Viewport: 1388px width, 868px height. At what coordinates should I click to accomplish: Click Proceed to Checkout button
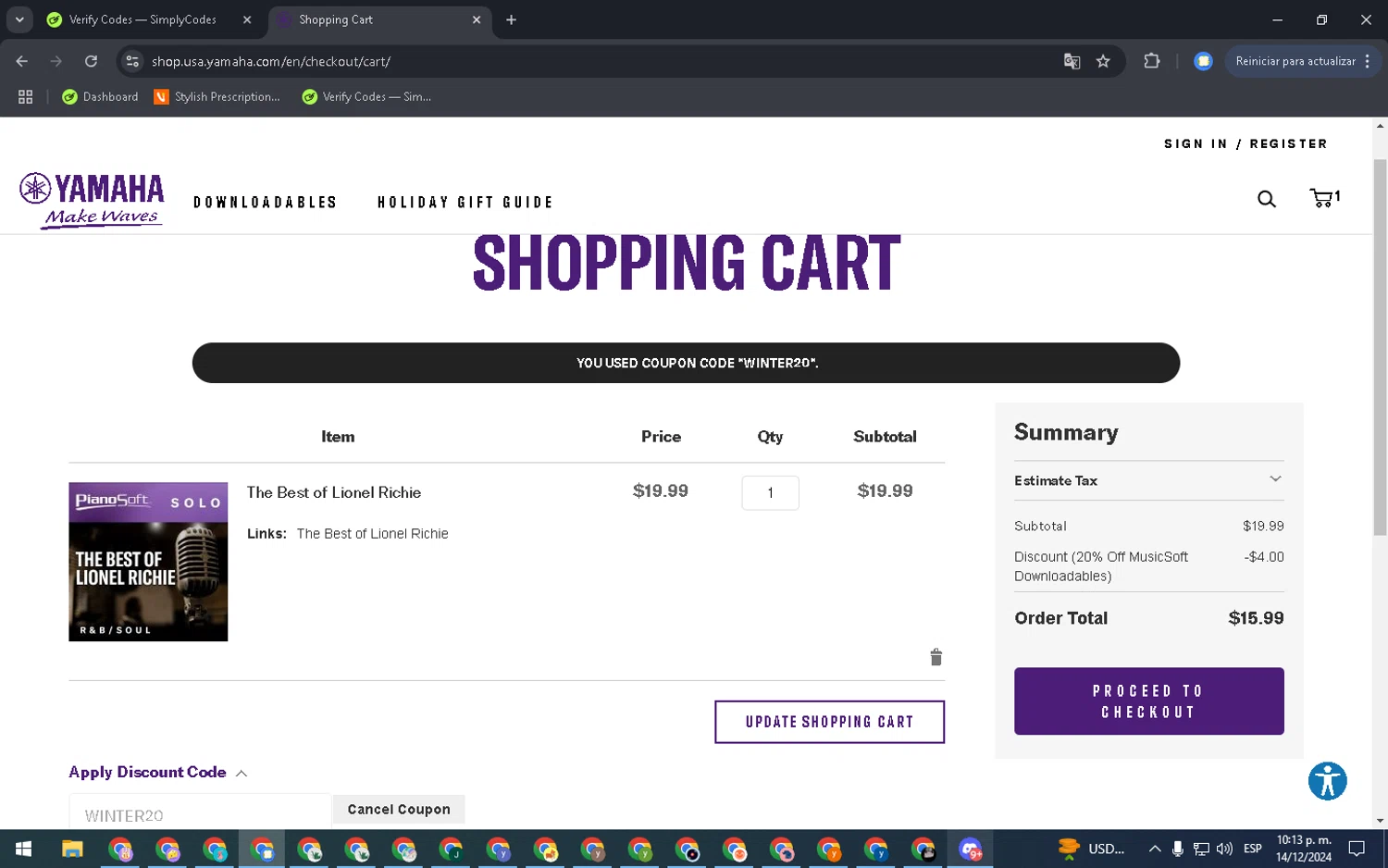tap(1148, 701)
